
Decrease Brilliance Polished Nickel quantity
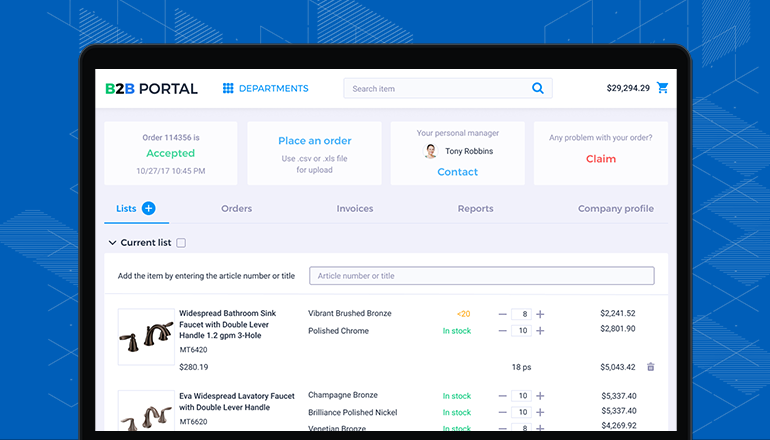click(x=503, y=412)
